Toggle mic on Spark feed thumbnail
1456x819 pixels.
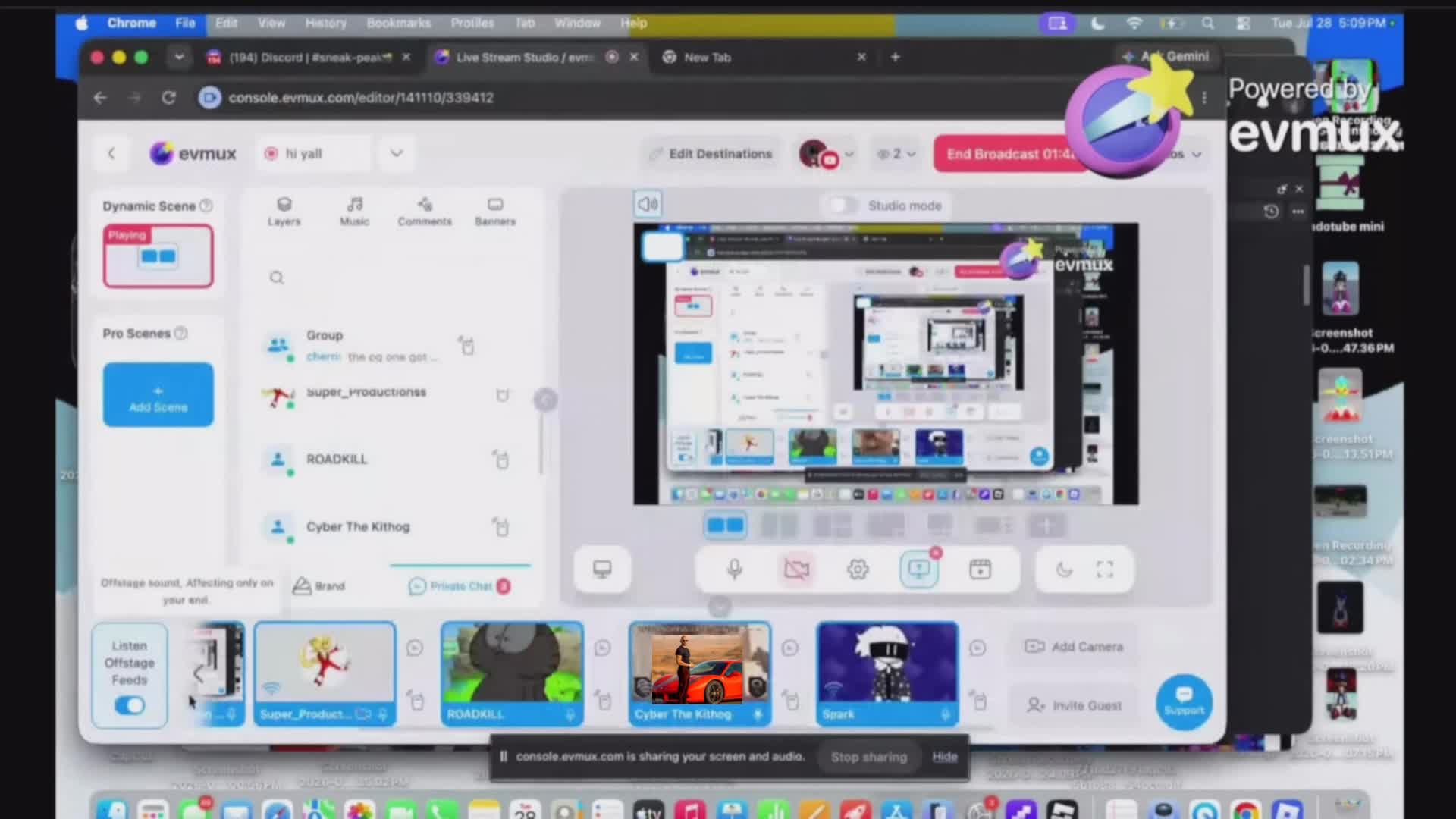[946, 714]
